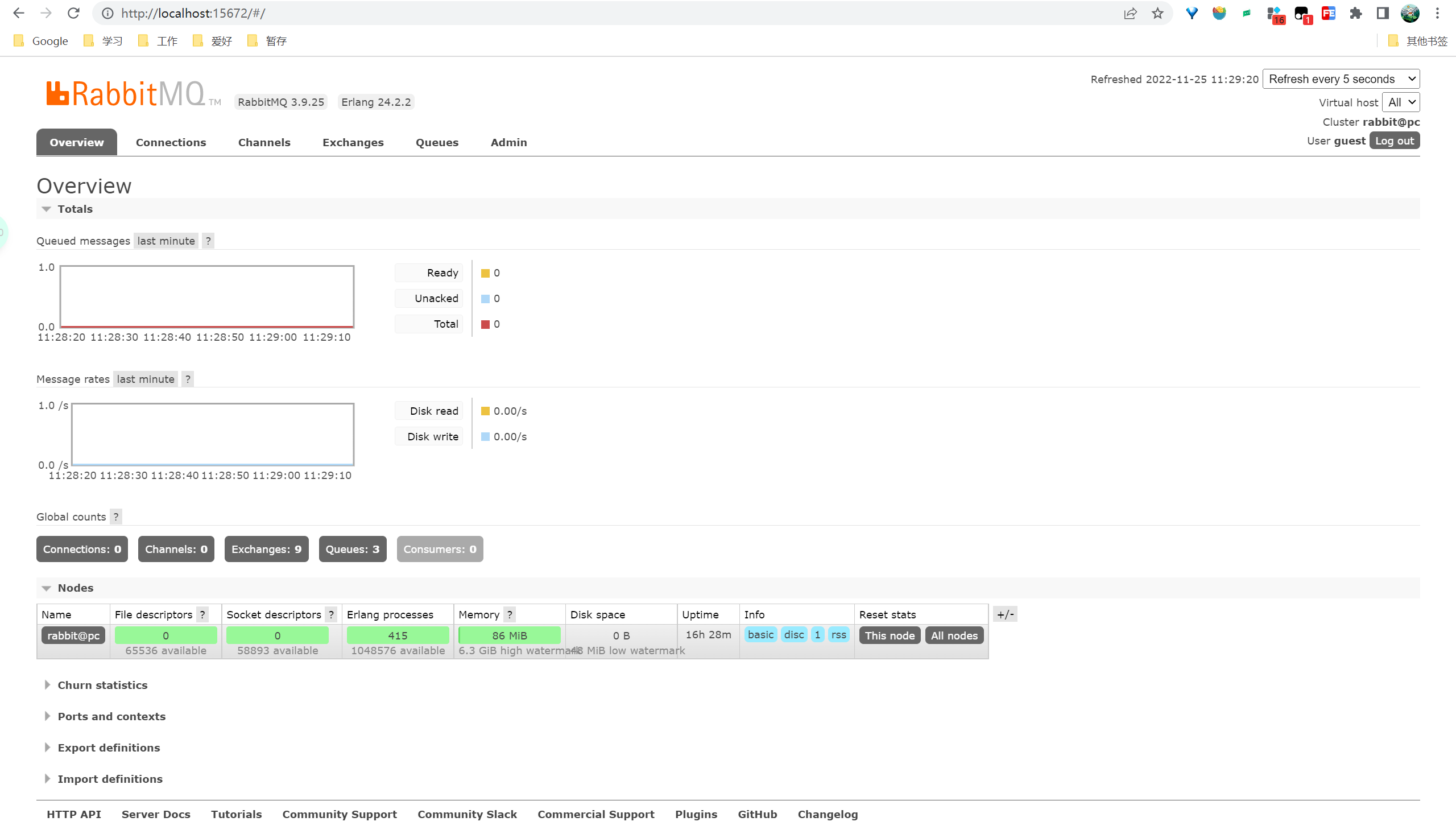
Task: Click the Queues: 3 count button
Action: (352, 548)
